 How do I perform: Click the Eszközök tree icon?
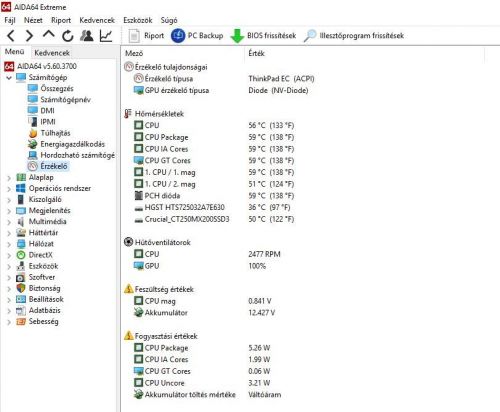point(21,266)
